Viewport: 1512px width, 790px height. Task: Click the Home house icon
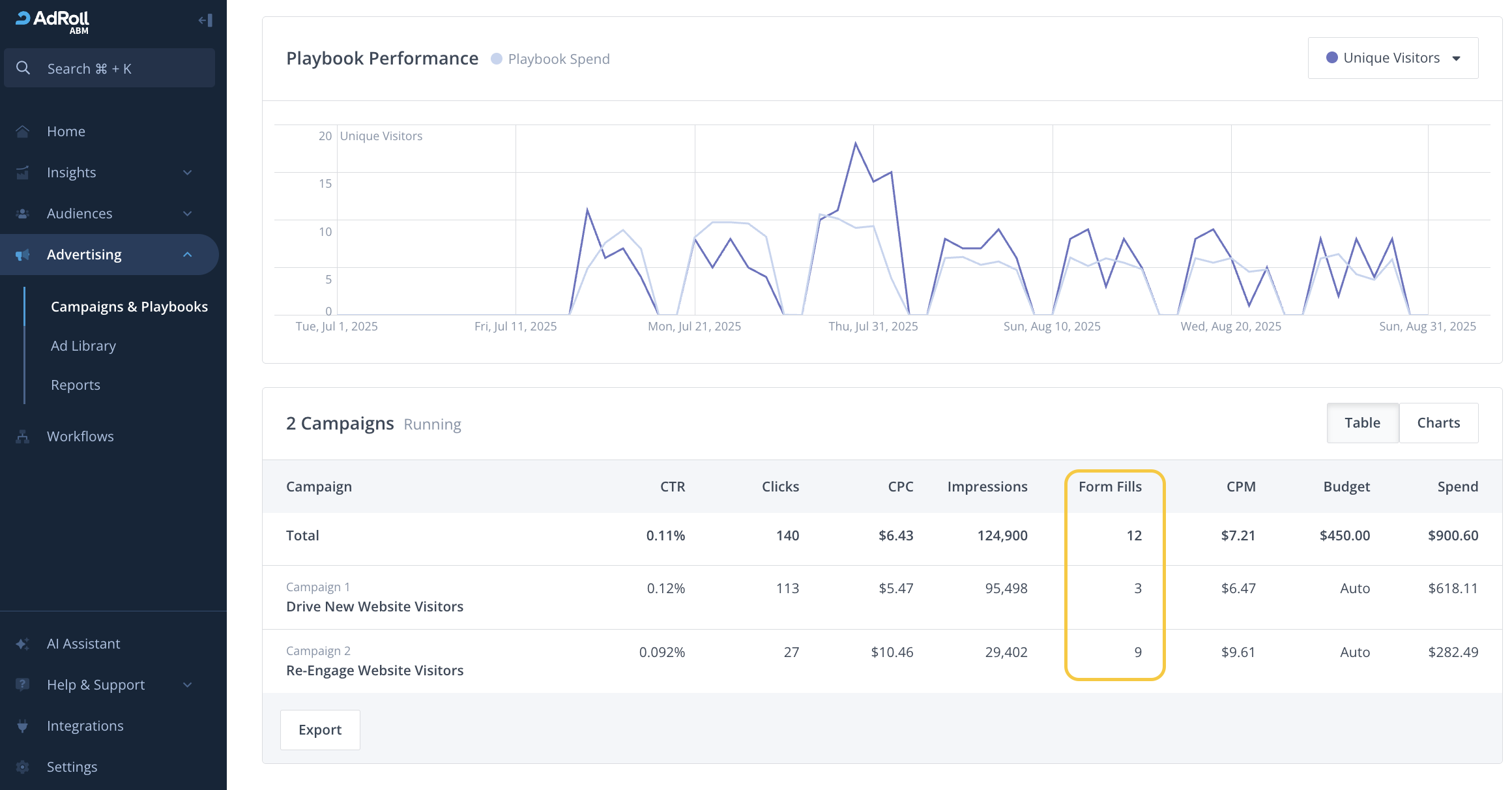click(23, 132)
